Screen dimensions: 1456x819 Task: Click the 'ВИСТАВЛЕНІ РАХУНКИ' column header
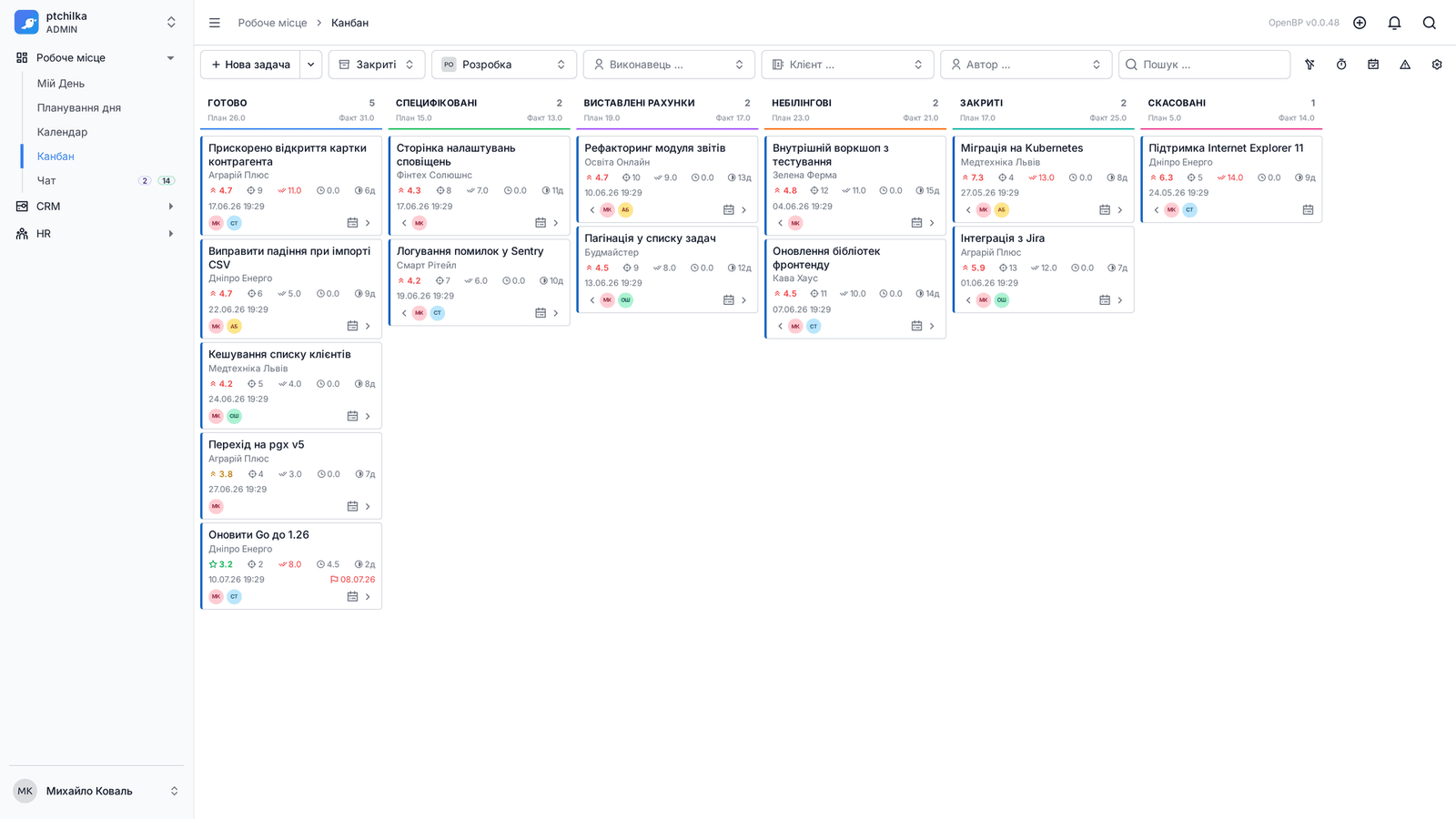(x=640, y=103)
